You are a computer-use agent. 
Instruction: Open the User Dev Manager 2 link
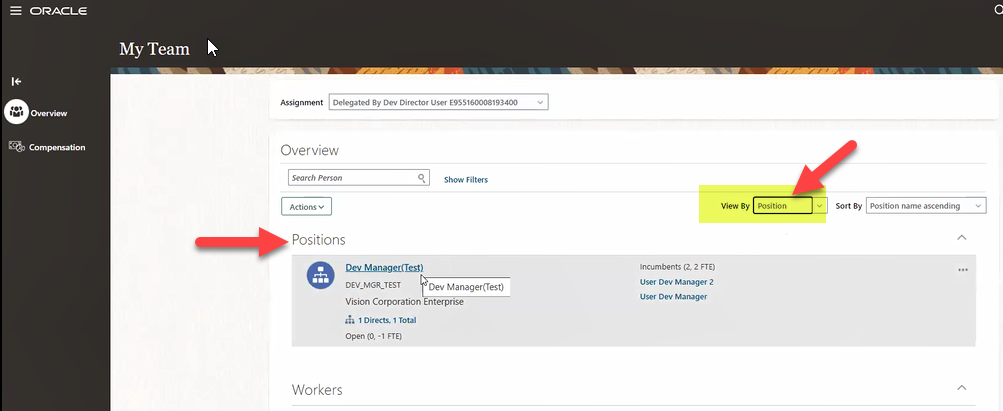point(676,282)
